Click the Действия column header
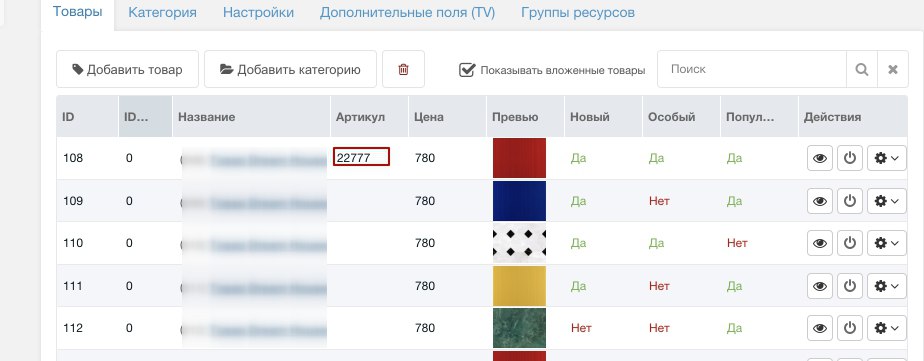The width and height of the screenshot is (924, 361). coord(853,117)
